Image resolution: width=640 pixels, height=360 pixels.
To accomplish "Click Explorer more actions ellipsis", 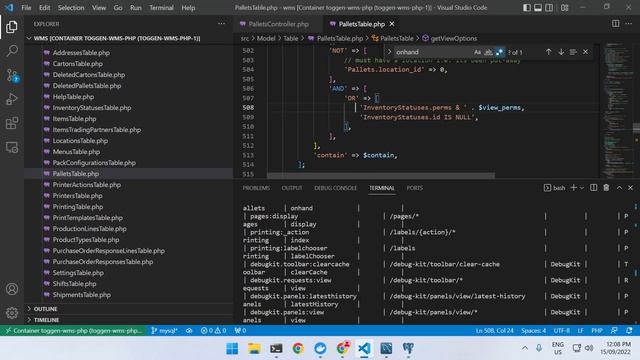I will pyautogui.click(x=221, y=24).
